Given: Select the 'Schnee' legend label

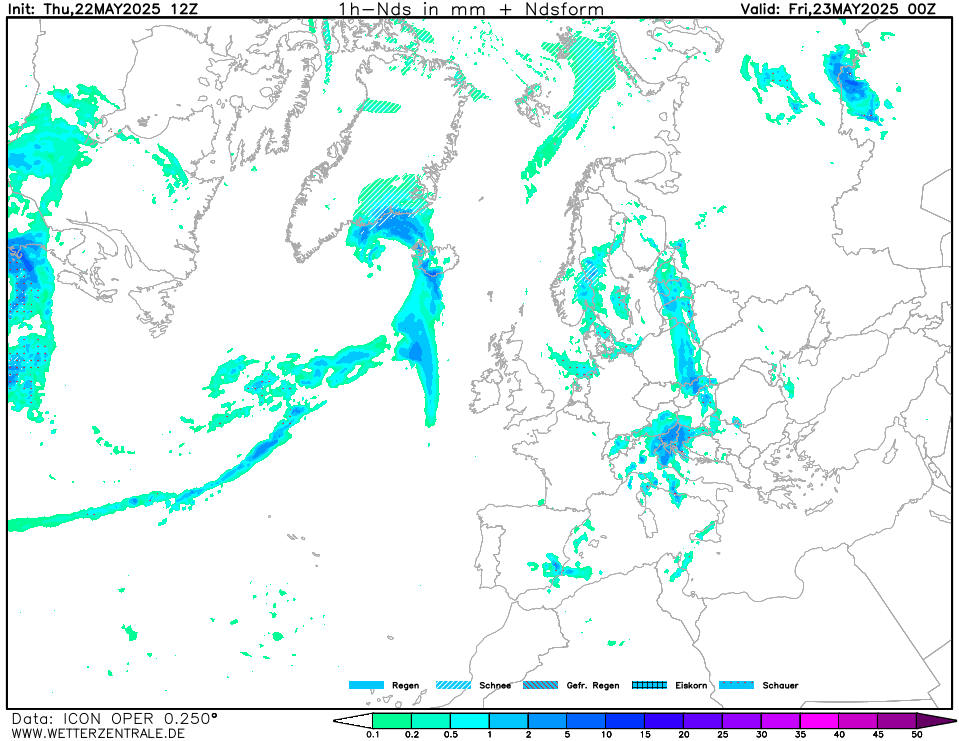Looking at the screenshot, I should pos(495,685).
